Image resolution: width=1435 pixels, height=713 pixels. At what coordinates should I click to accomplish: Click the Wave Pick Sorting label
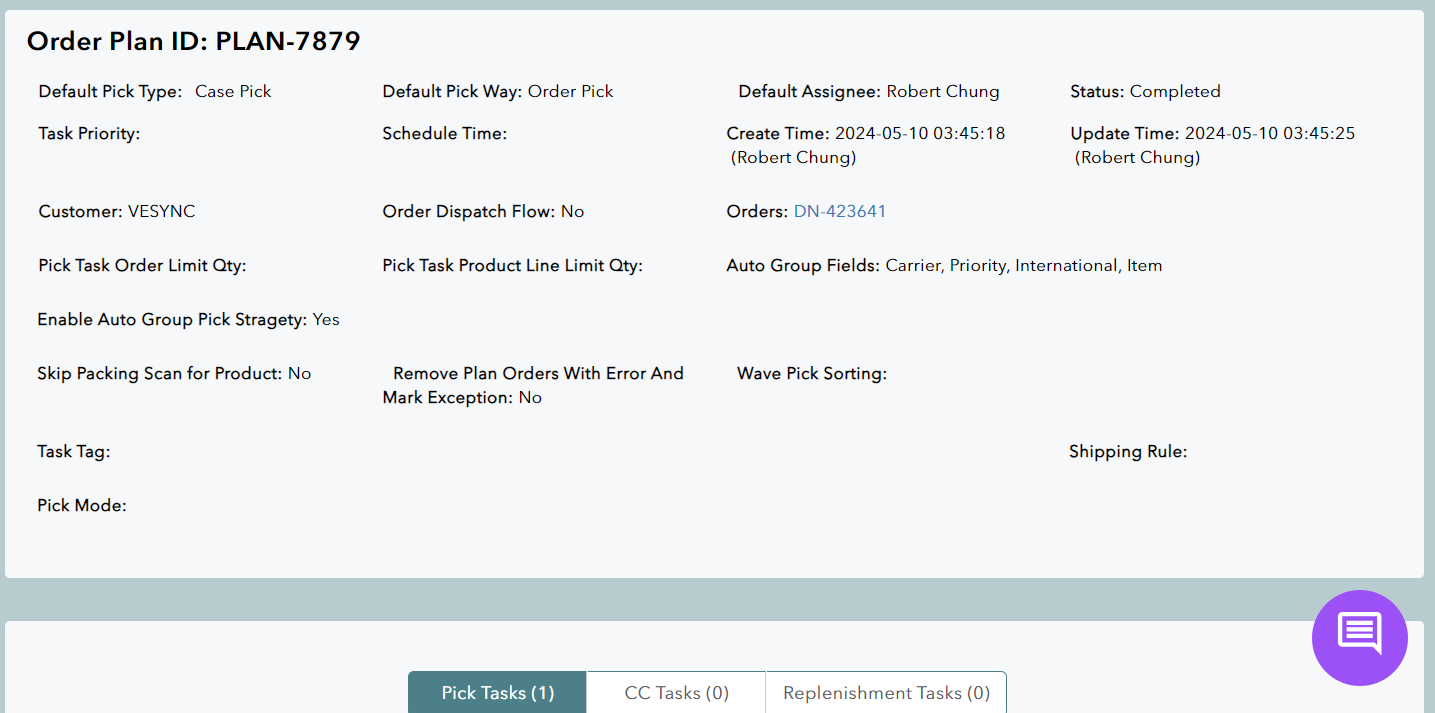coord(811,374)
